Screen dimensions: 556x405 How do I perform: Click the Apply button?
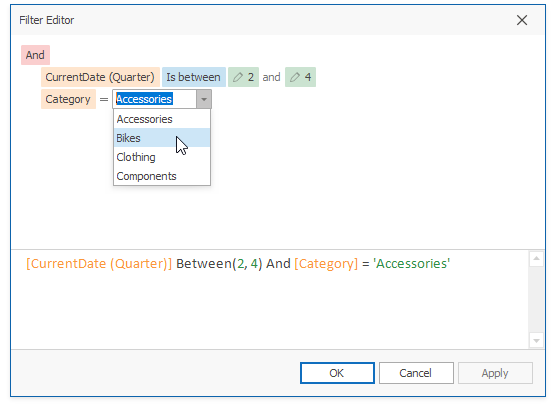(495, 373)
